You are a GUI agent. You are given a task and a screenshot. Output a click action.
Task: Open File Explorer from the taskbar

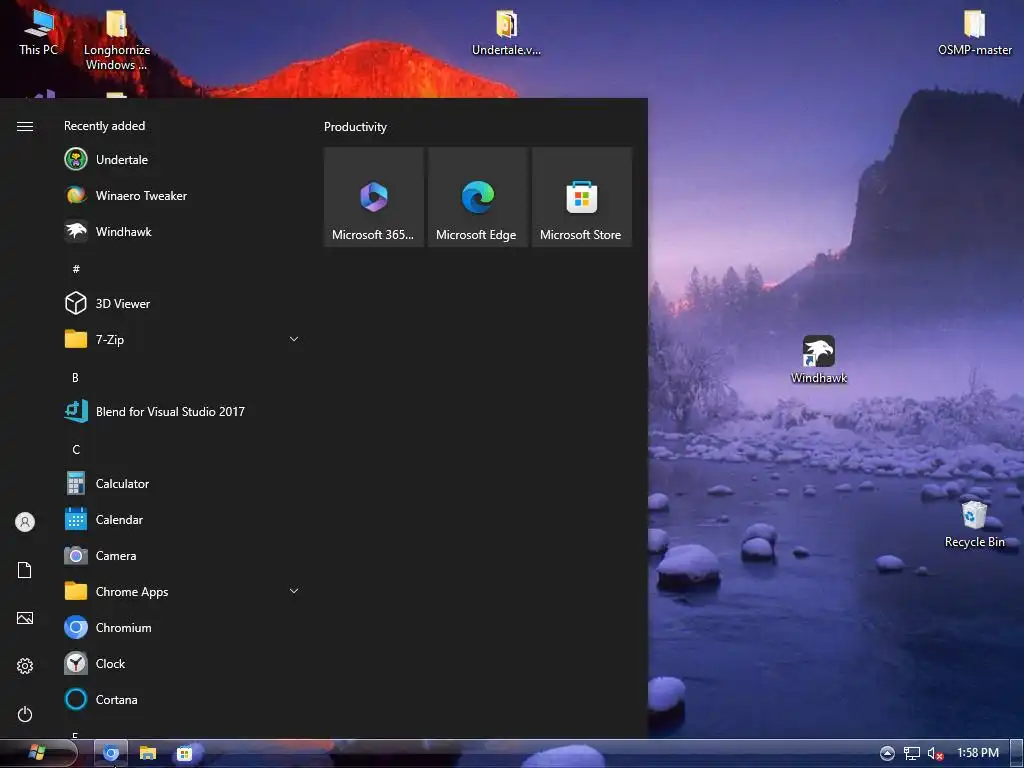click(148, 753)
